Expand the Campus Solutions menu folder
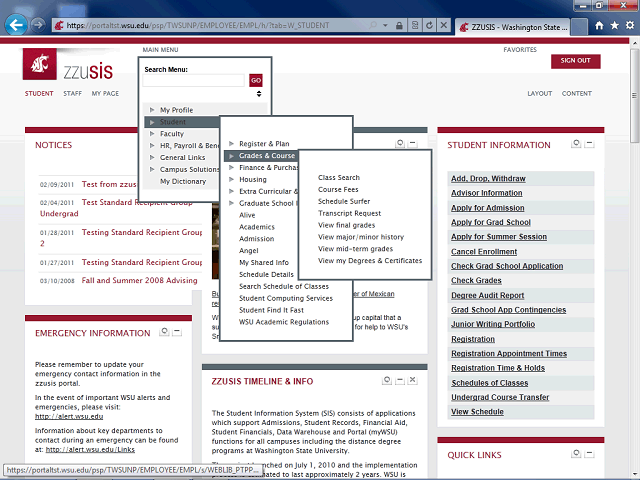This screenshot has height=480, width=640. coord(152,169)
